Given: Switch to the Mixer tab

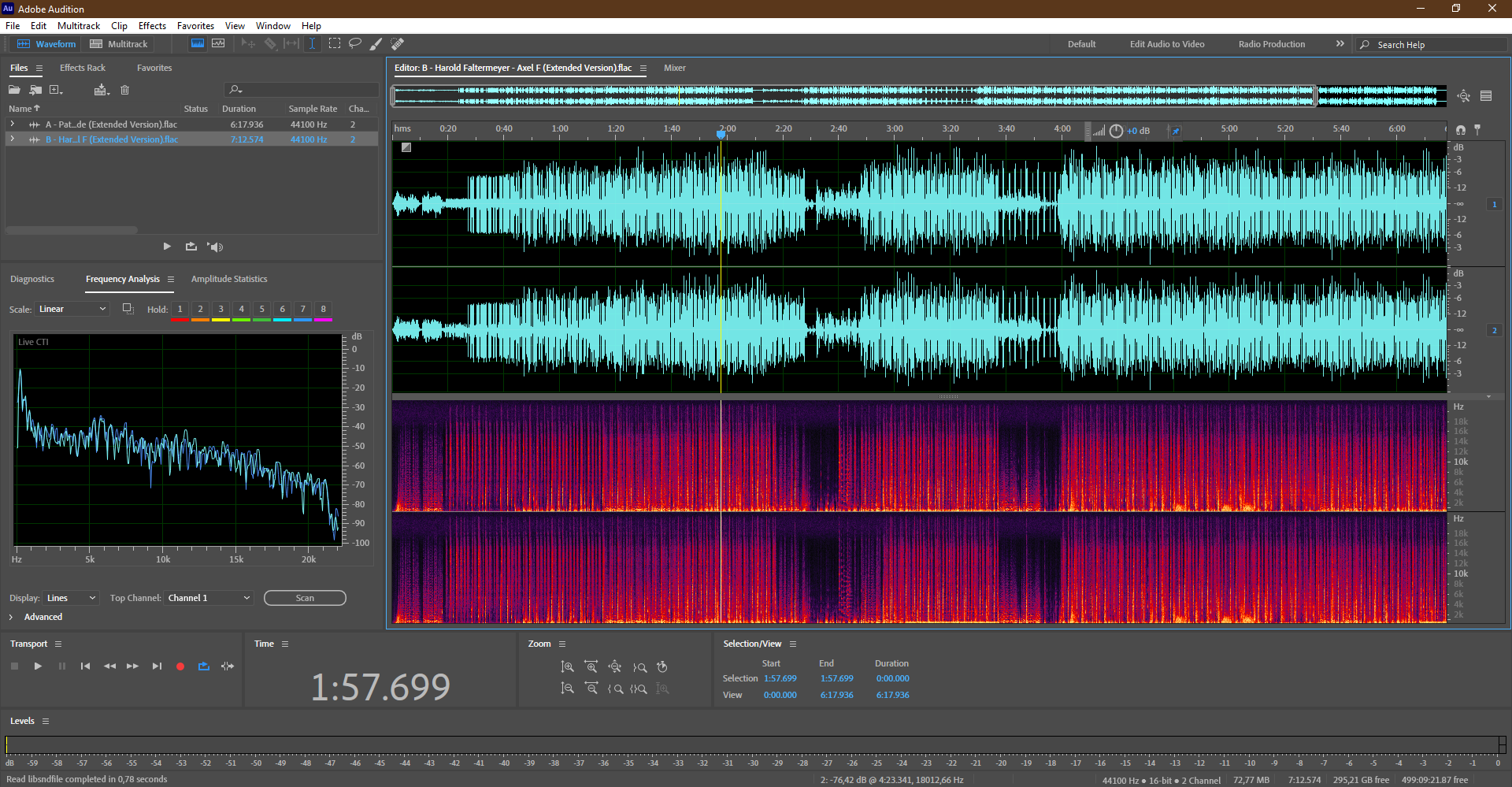Looking at the screenshot, I should point(675,68).
